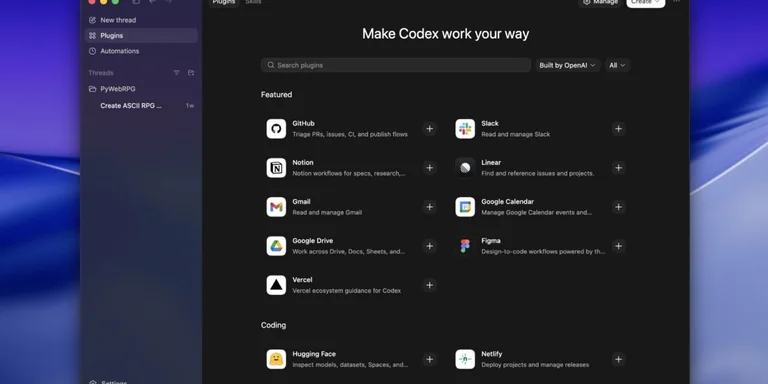Click the Gmail plugin logo icon
The height and width of the screenshot is (384, 768).
click(276, 207)
